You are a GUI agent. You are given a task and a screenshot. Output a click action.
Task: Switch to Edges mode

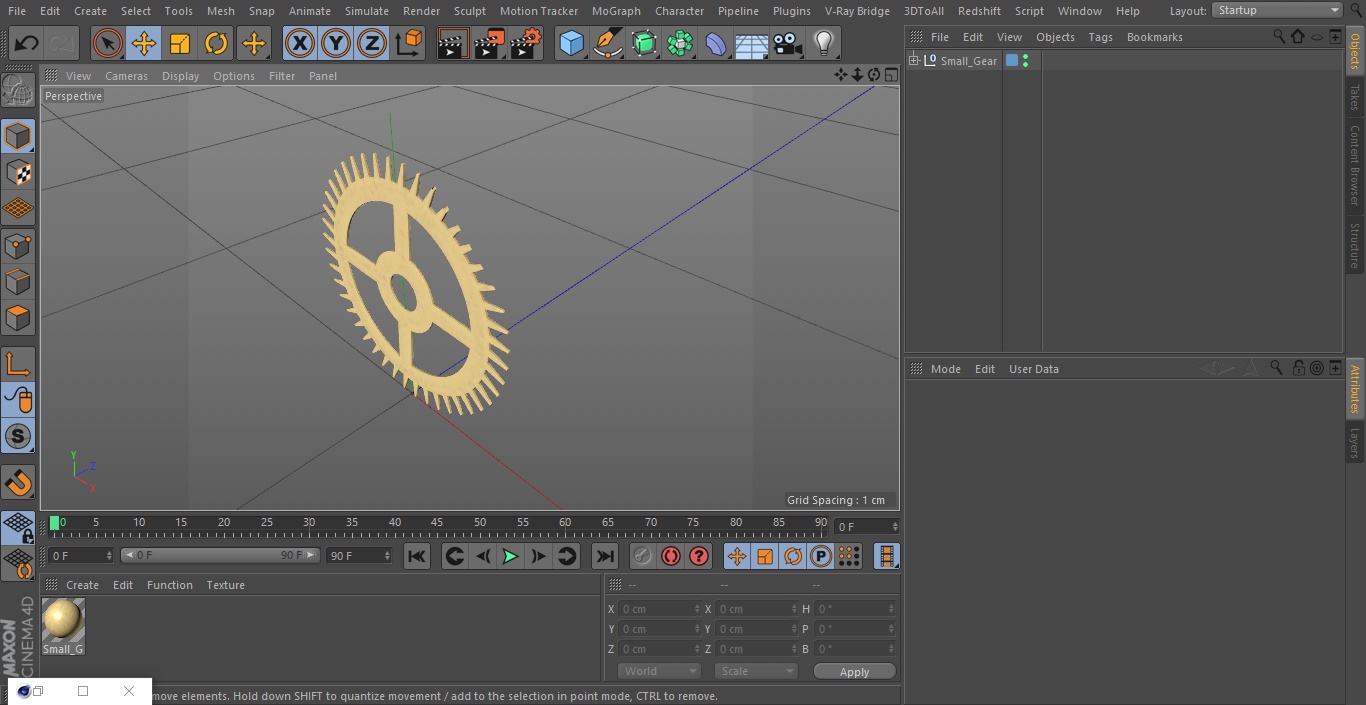(18, 281)
